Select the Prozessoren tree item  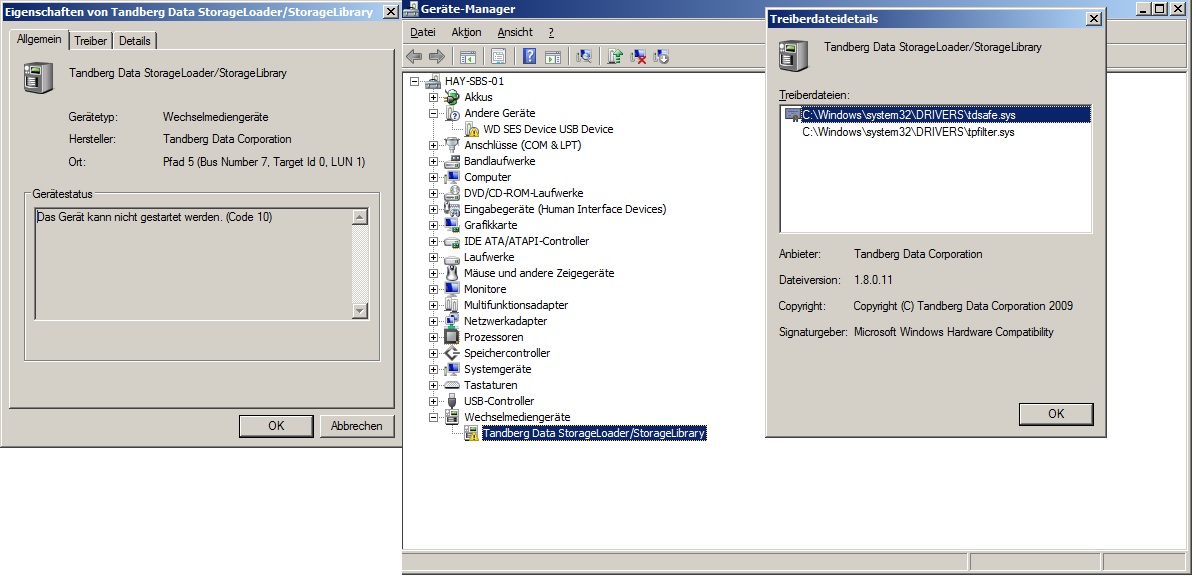click(494, 337)
